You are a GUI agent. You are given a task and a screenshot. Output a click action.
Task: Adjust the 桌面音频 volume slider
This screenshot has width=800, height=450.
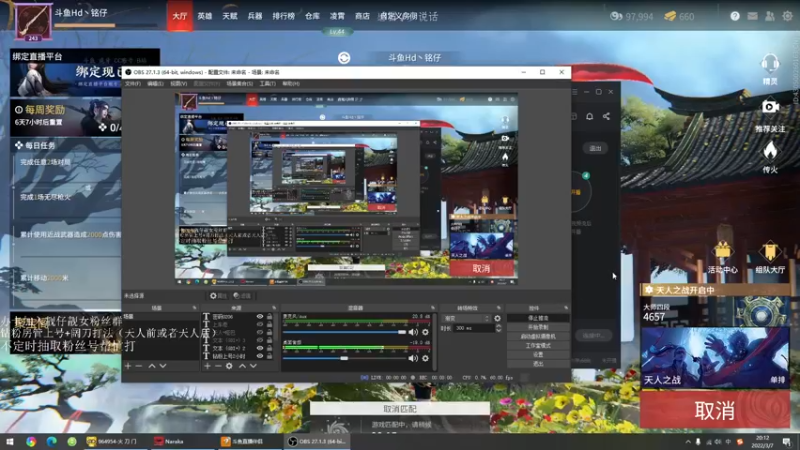tap(344, 358)
